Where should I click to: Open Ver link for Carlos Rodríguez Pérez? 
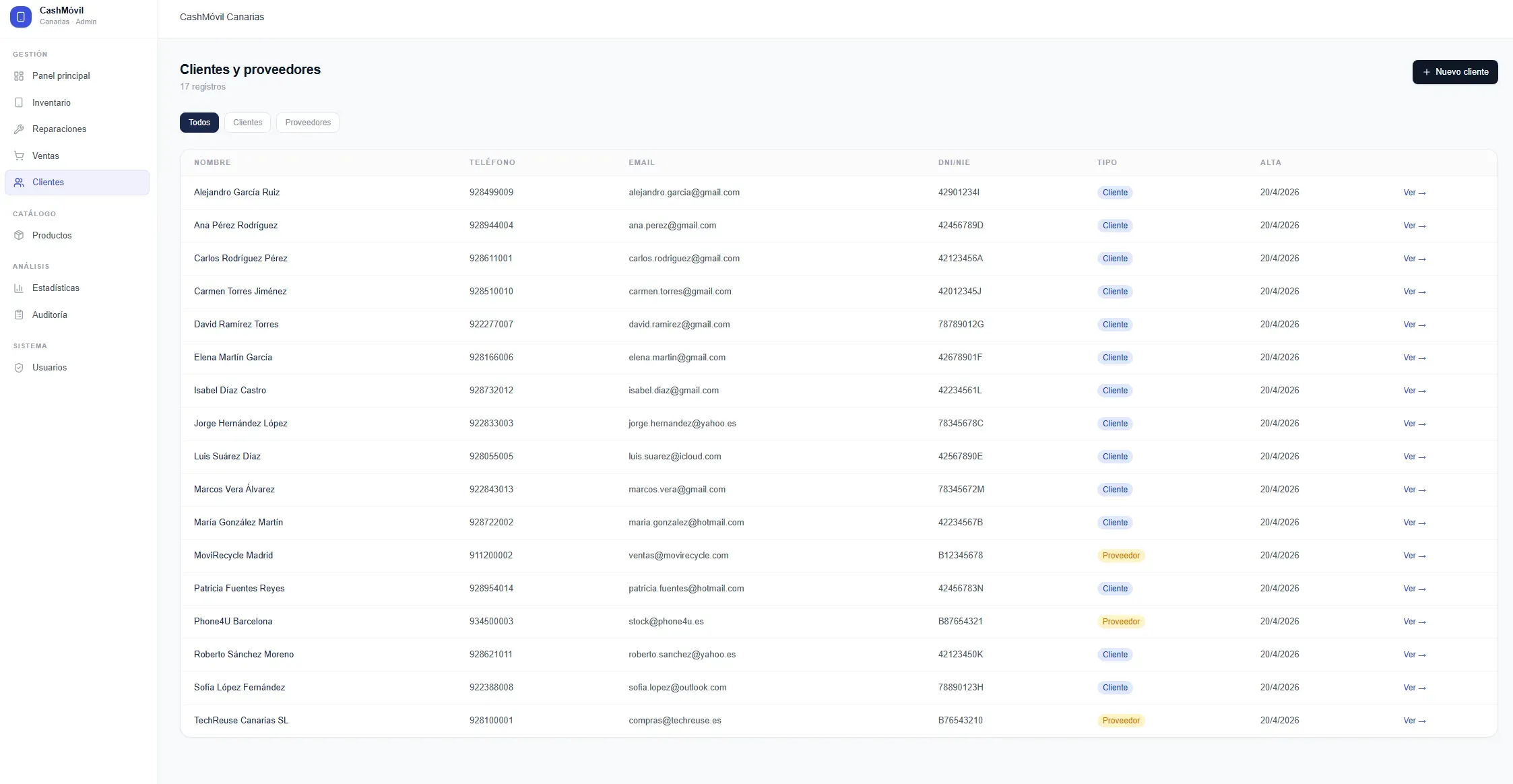(1415, 259)
